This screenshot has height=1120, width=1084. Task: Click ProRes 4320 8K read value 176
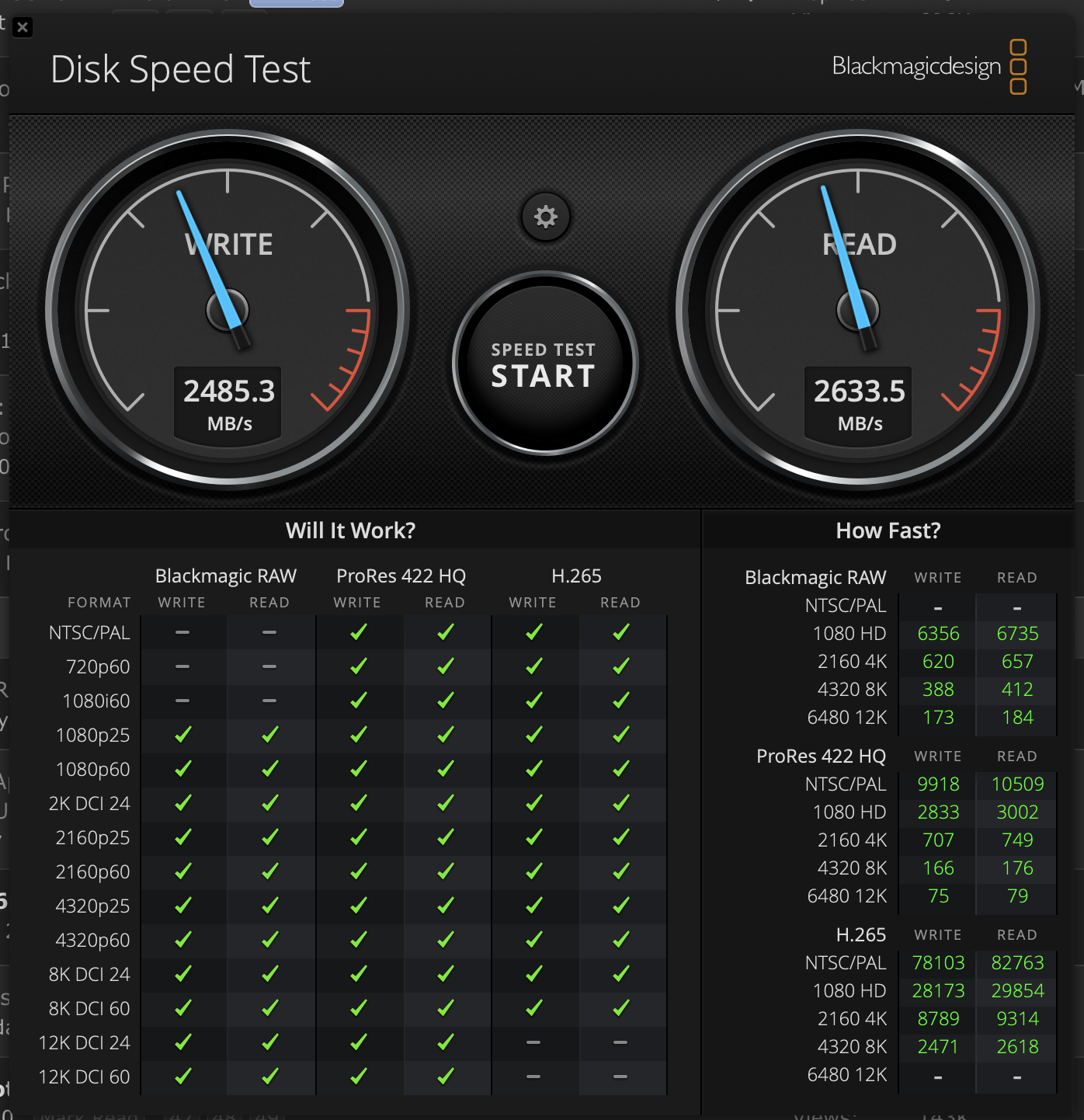click(x=1018, y=868)
